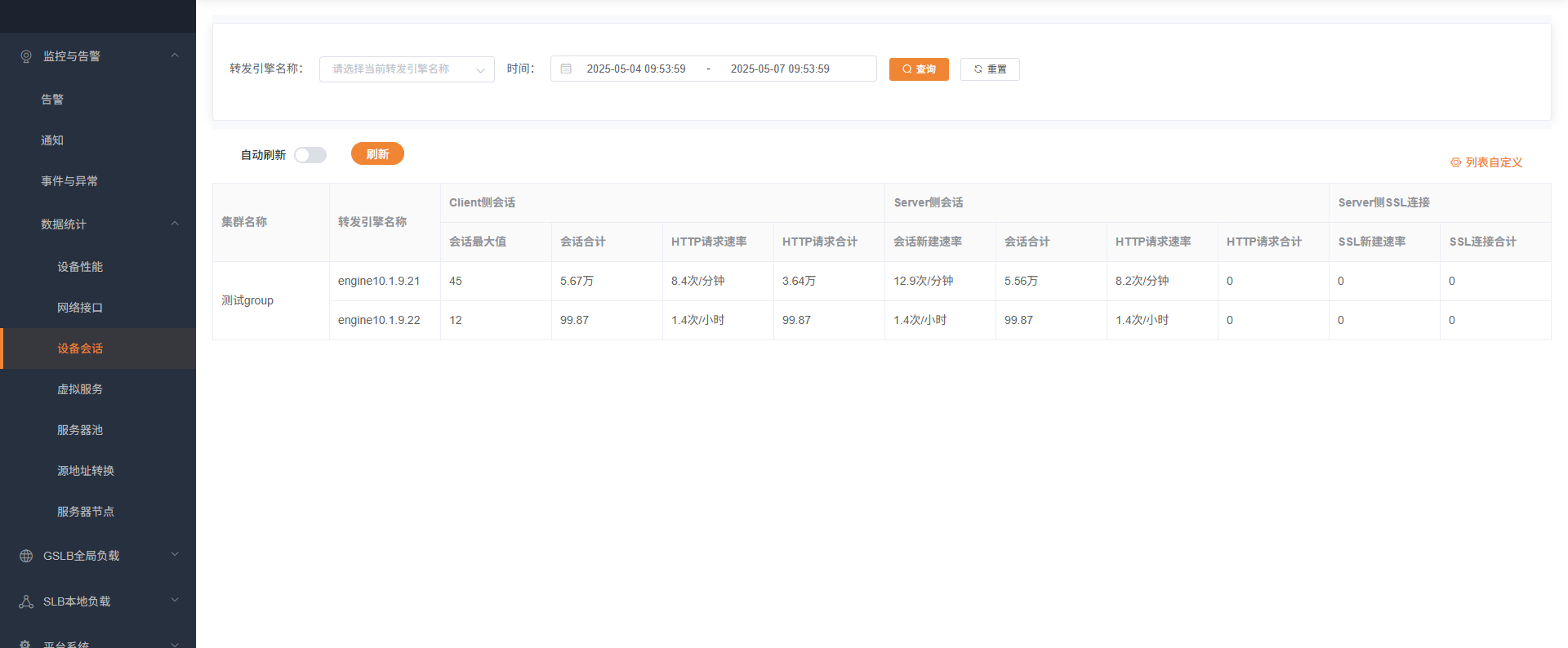Open the 设备性能 menu item
Screen dimensions: 1568x648
[80, 267]
